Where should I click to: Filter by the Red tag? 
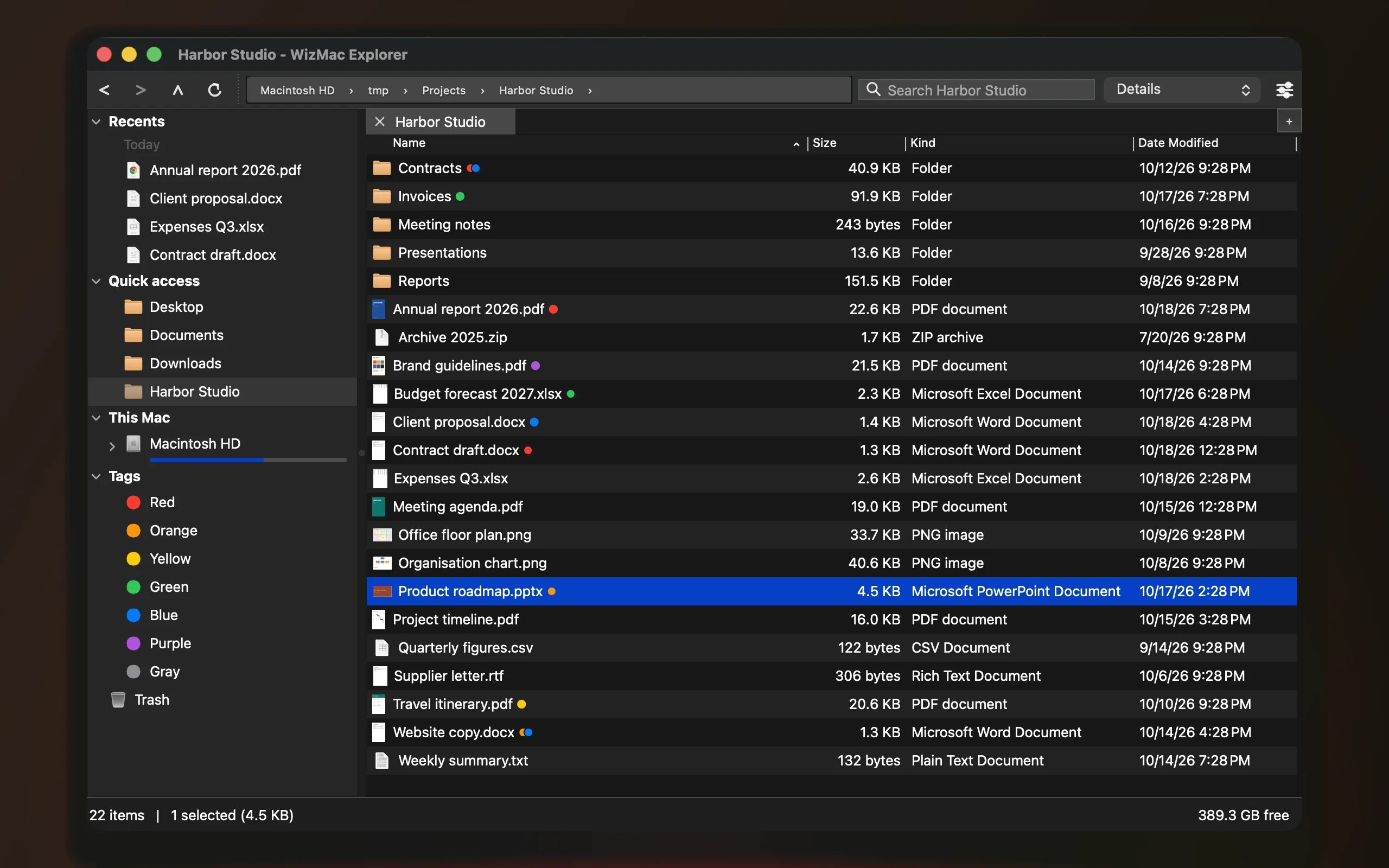click(222, 502)
